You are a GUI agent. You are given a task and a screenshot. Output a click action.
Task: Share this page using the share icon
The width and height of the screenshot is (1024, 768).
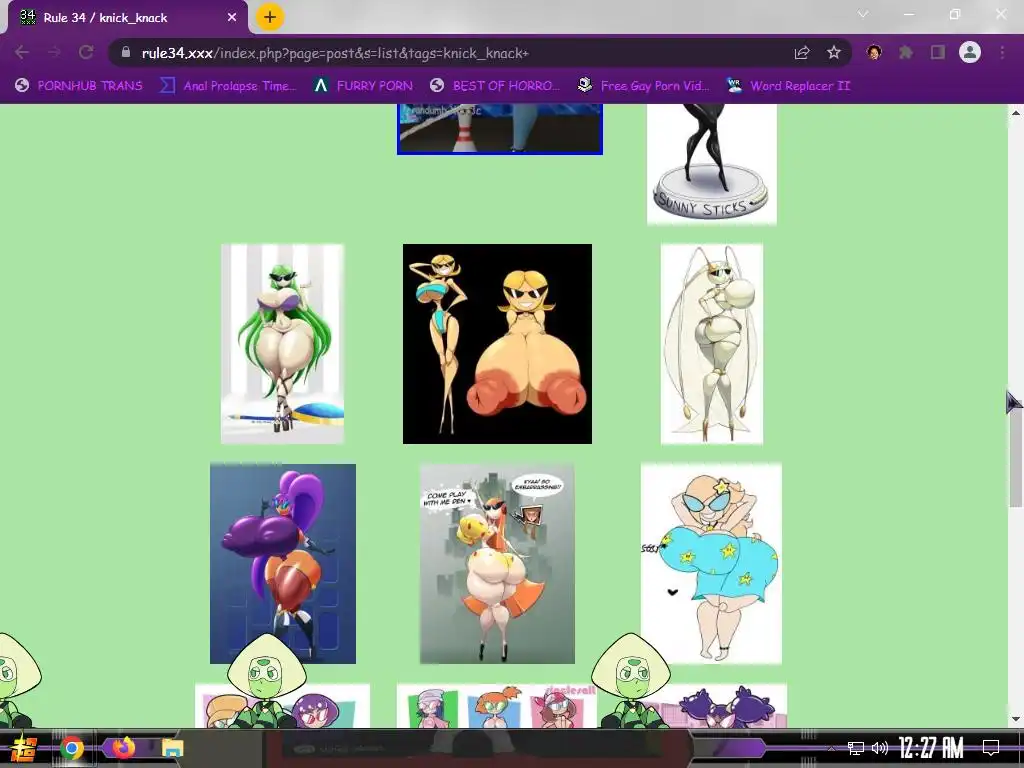[802, 52]
